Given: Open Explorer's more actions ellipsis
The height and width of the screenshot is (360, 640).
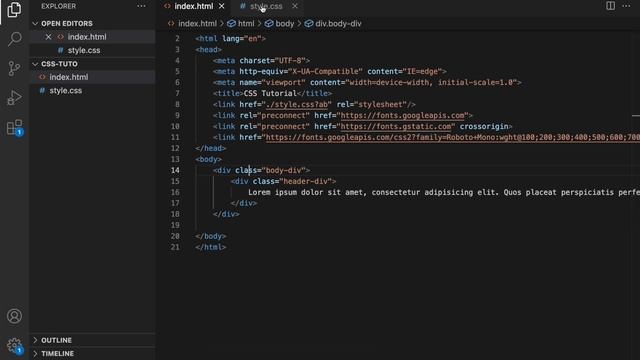Looking at the screenshot, I should tap(141, 6).
